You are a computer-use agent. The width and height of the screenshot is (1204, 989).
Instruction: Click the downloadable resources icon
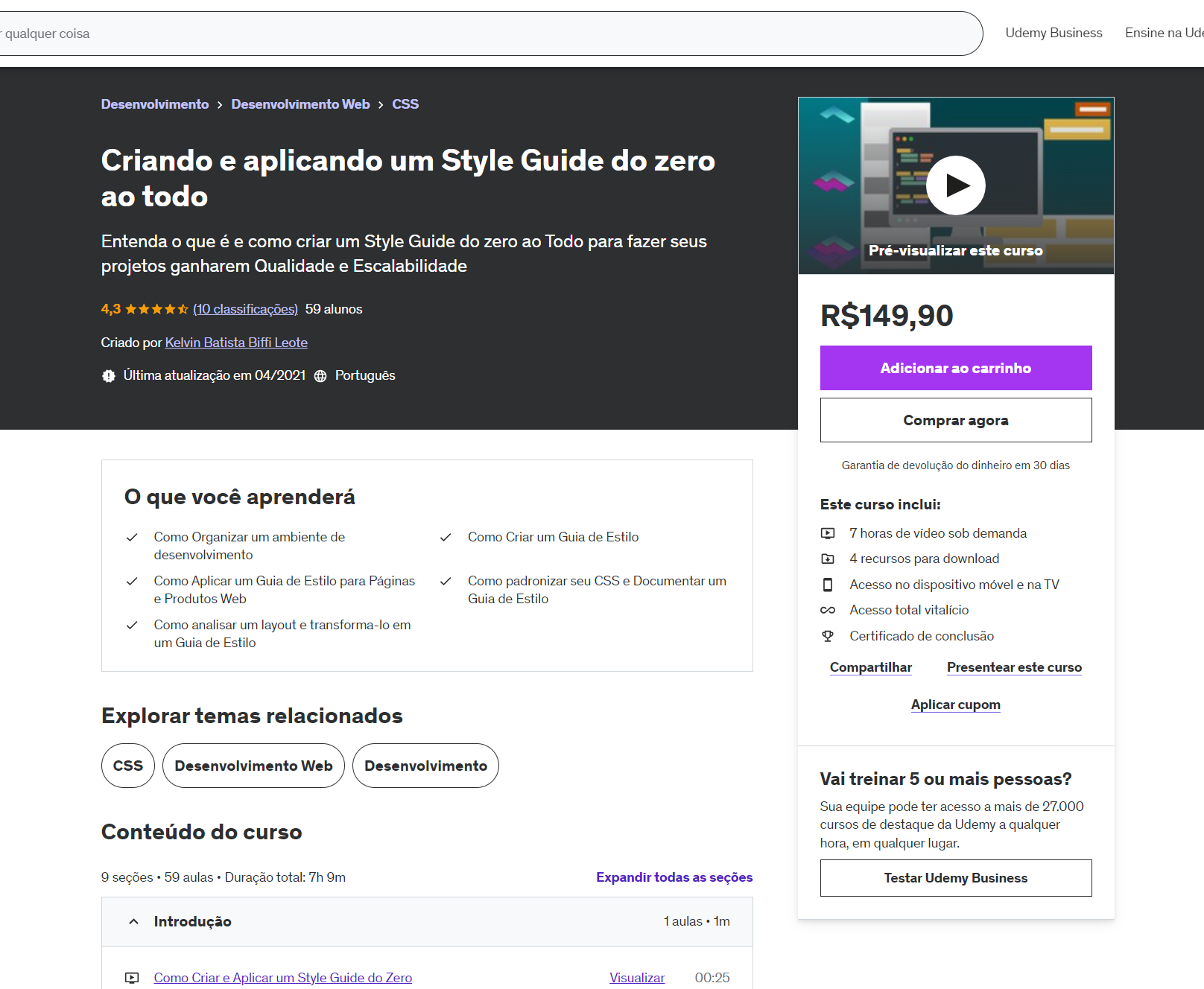pyautogui.click(x=828, y=559)
